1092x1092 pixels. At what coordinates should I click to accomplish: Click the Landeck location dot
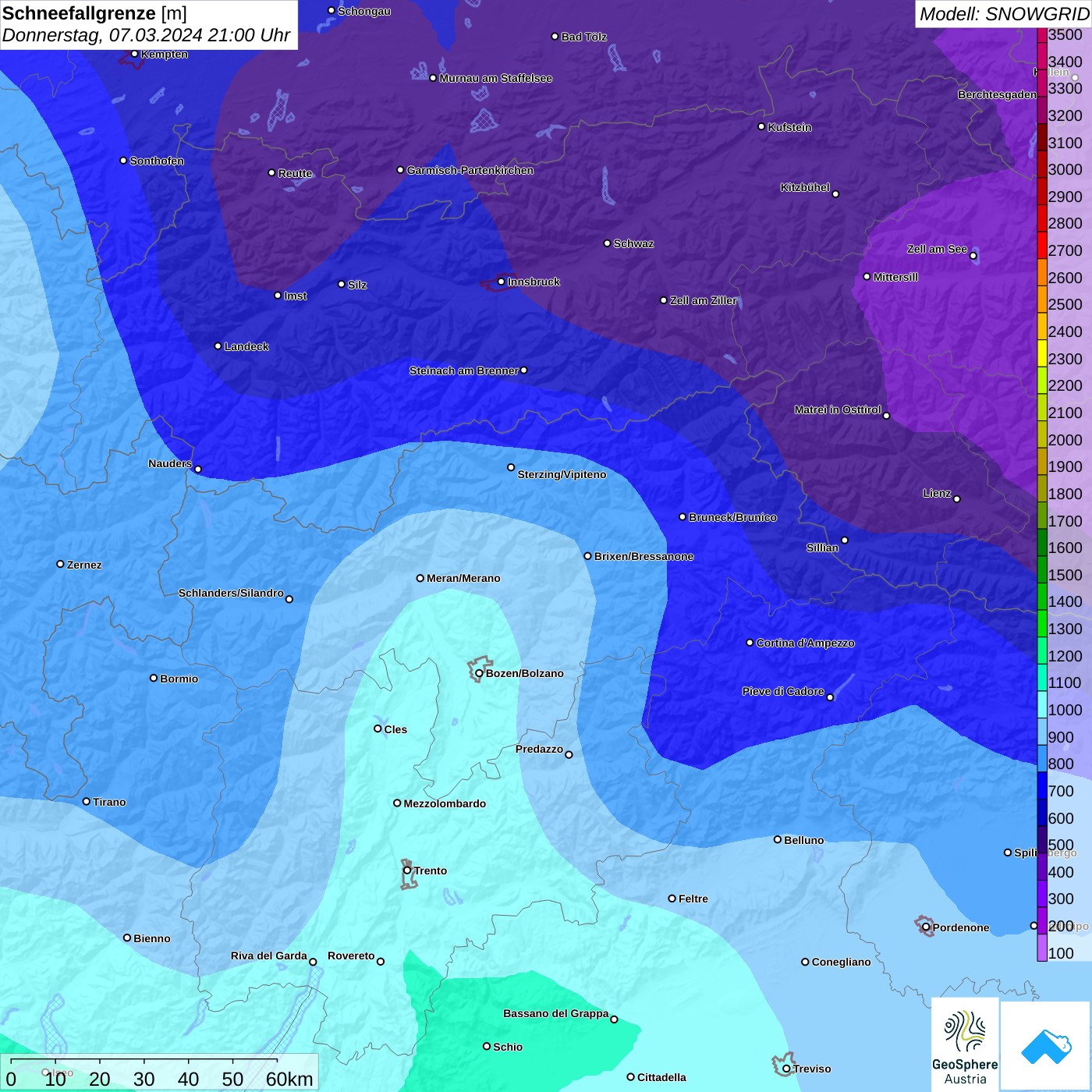click(218, 346)
